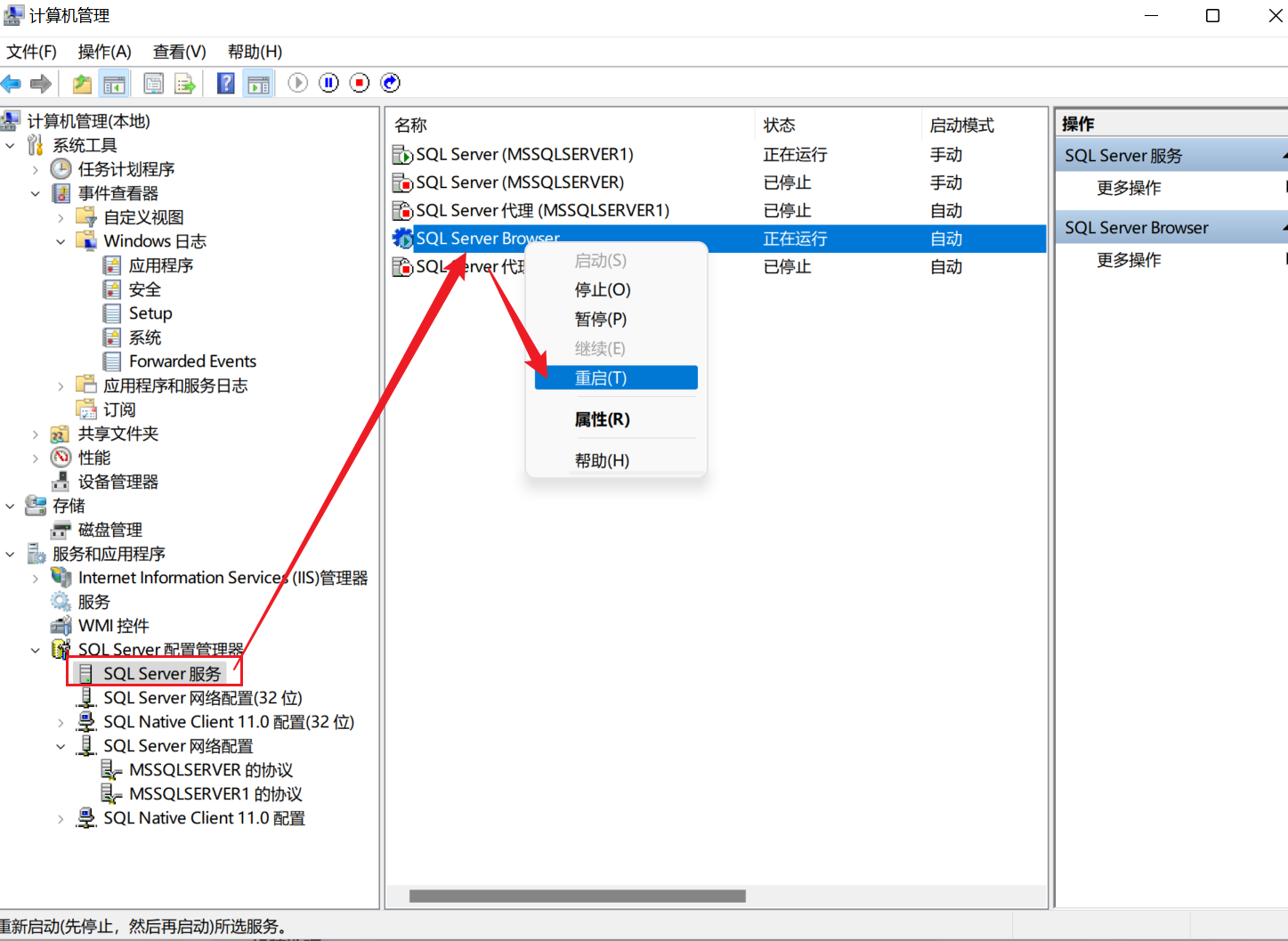Choose 停止(O) in context menu
The width and height of the screenshot is (1288, 941).
616,290
